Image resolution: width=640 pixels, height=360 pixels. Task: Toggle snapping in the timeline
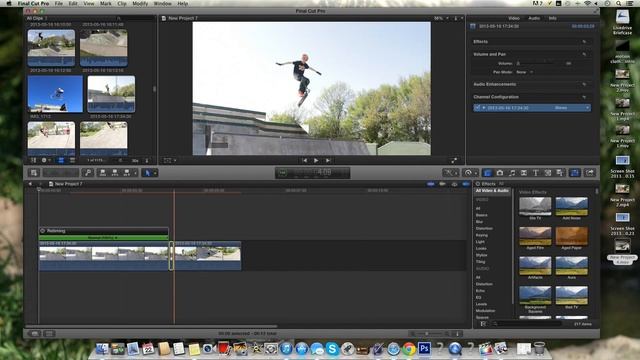[466, 184]
